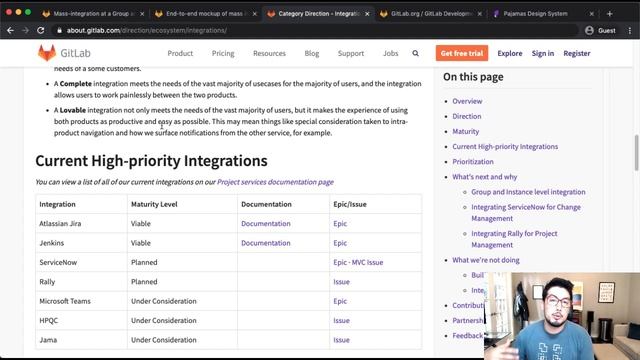The image size is (640, 360).
Task: Select the ServiceNow table cell
Action: (81, 262)
